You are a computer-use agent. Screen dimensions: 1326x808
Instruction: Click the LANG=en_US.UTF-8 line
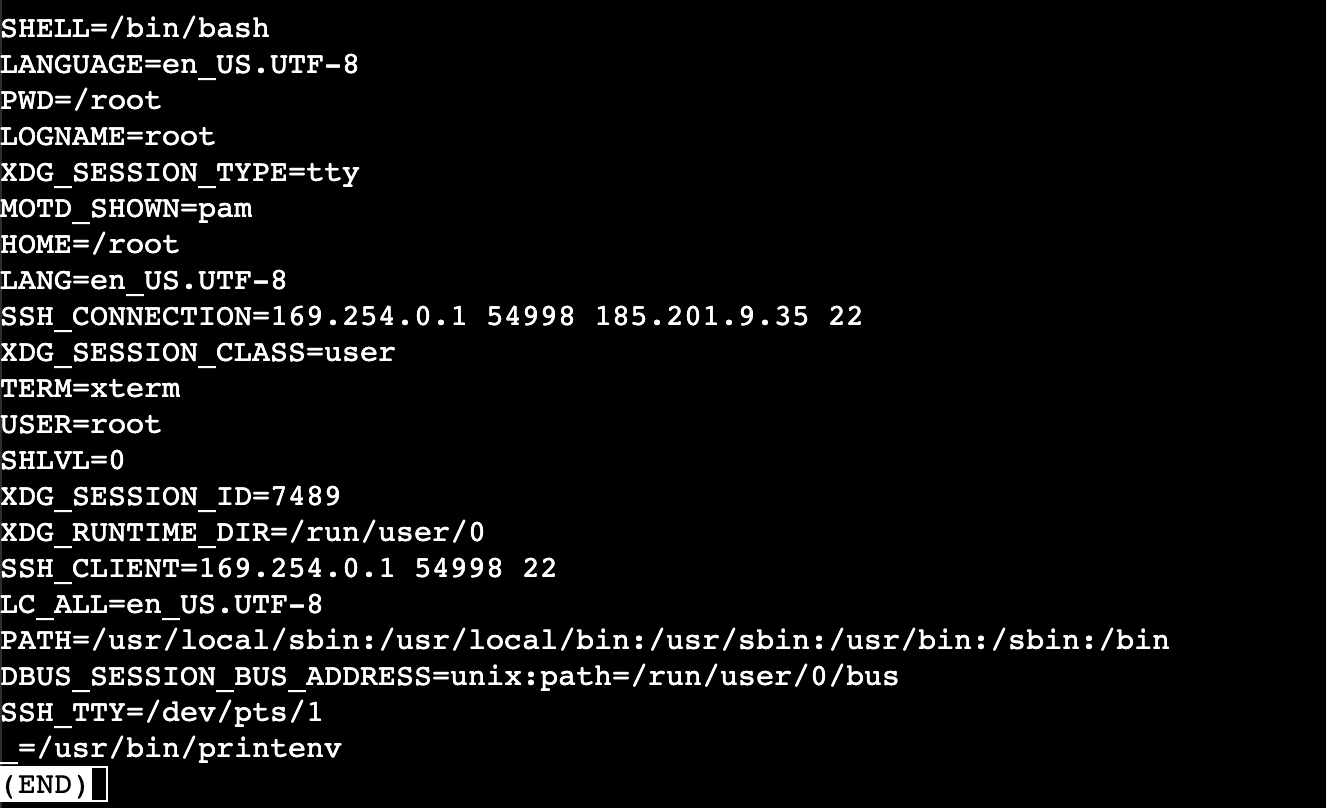(x=144, y=280)
